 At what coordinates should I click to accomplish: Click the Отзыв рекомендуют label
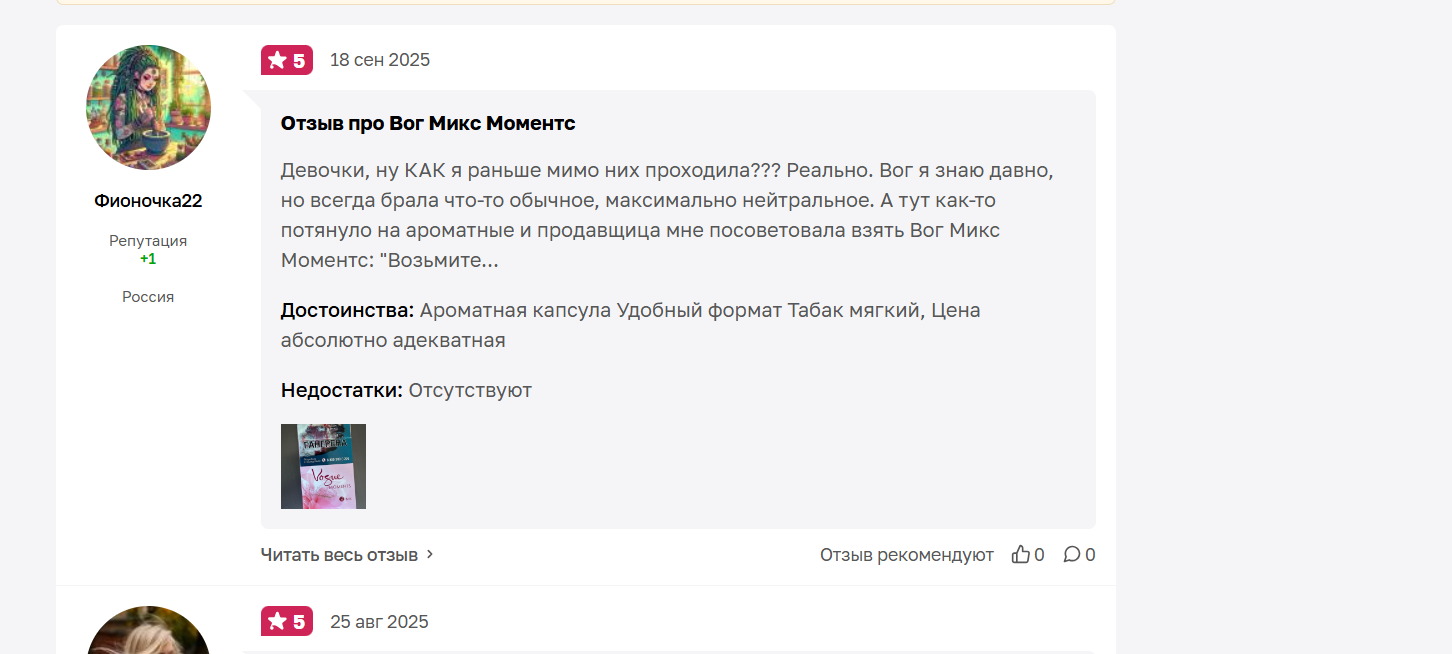907,554
